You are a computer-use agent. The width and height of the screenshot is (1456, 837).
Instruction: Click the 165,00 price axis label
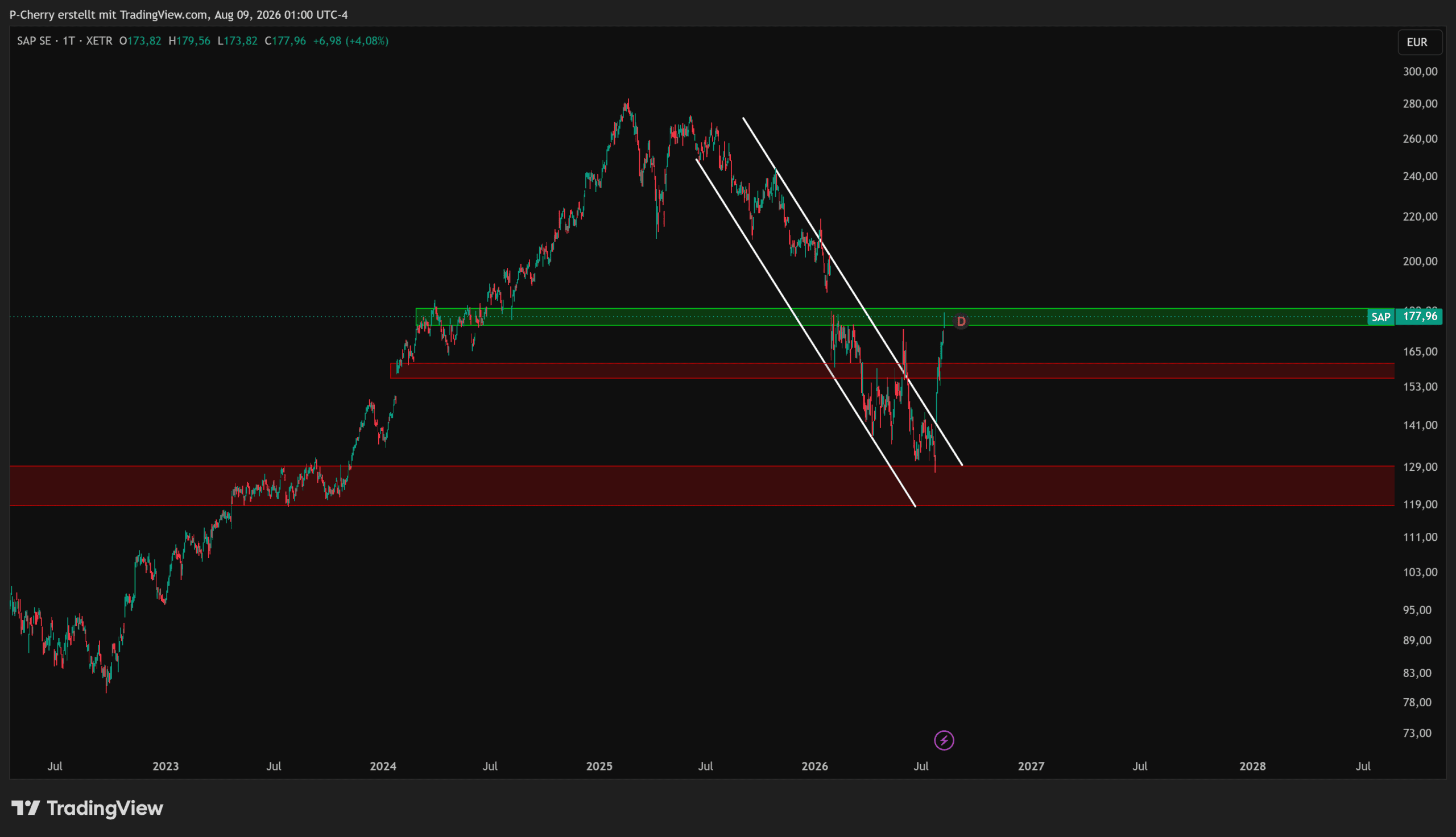point(1420,351)
